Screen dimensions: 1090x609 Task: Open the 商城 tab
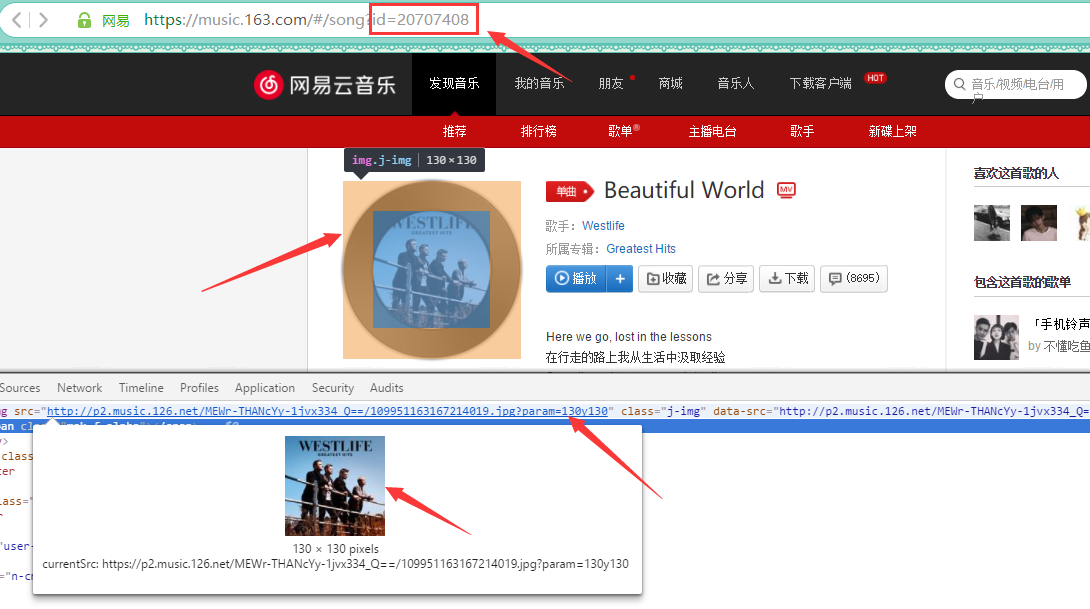click(x=670, y=83)
